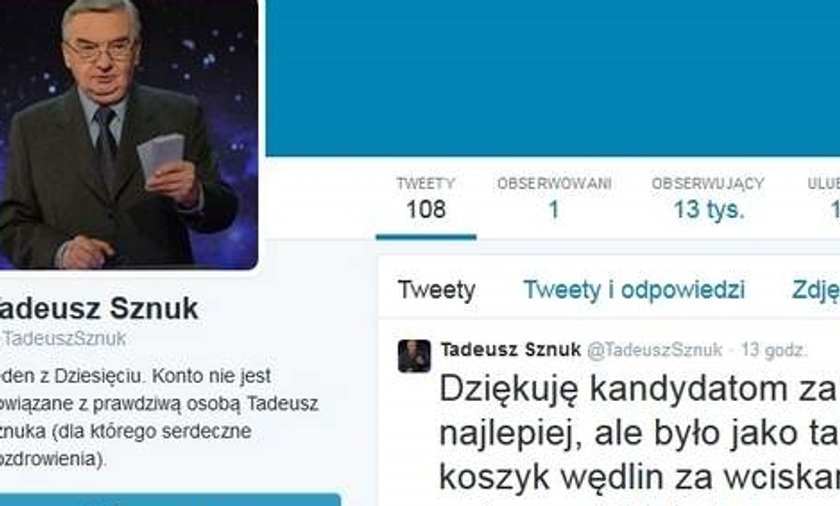Open the 13 godz. tweet timestamp
The image size is (840, 506).
774,350
